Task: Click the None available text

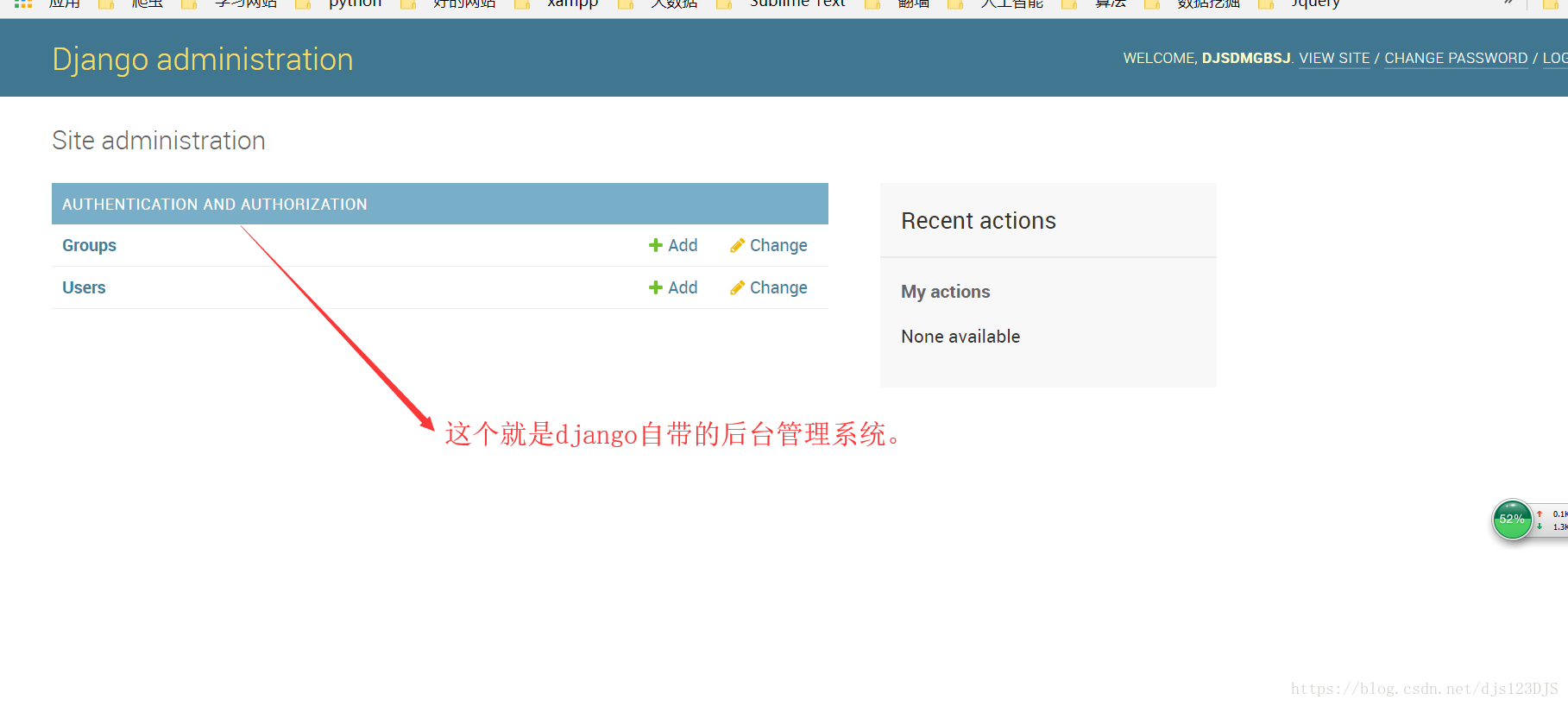Action: 960,337
